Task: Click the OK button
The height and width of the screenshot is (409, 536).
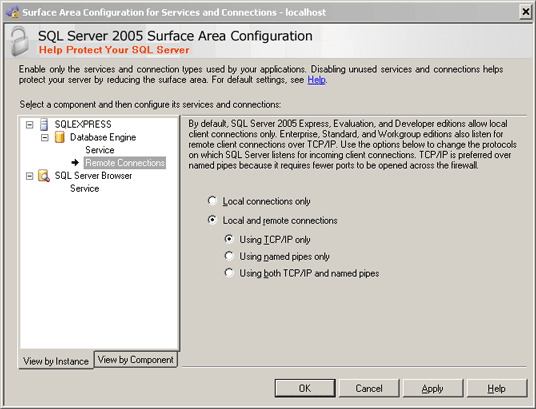Action: point(305,388)
